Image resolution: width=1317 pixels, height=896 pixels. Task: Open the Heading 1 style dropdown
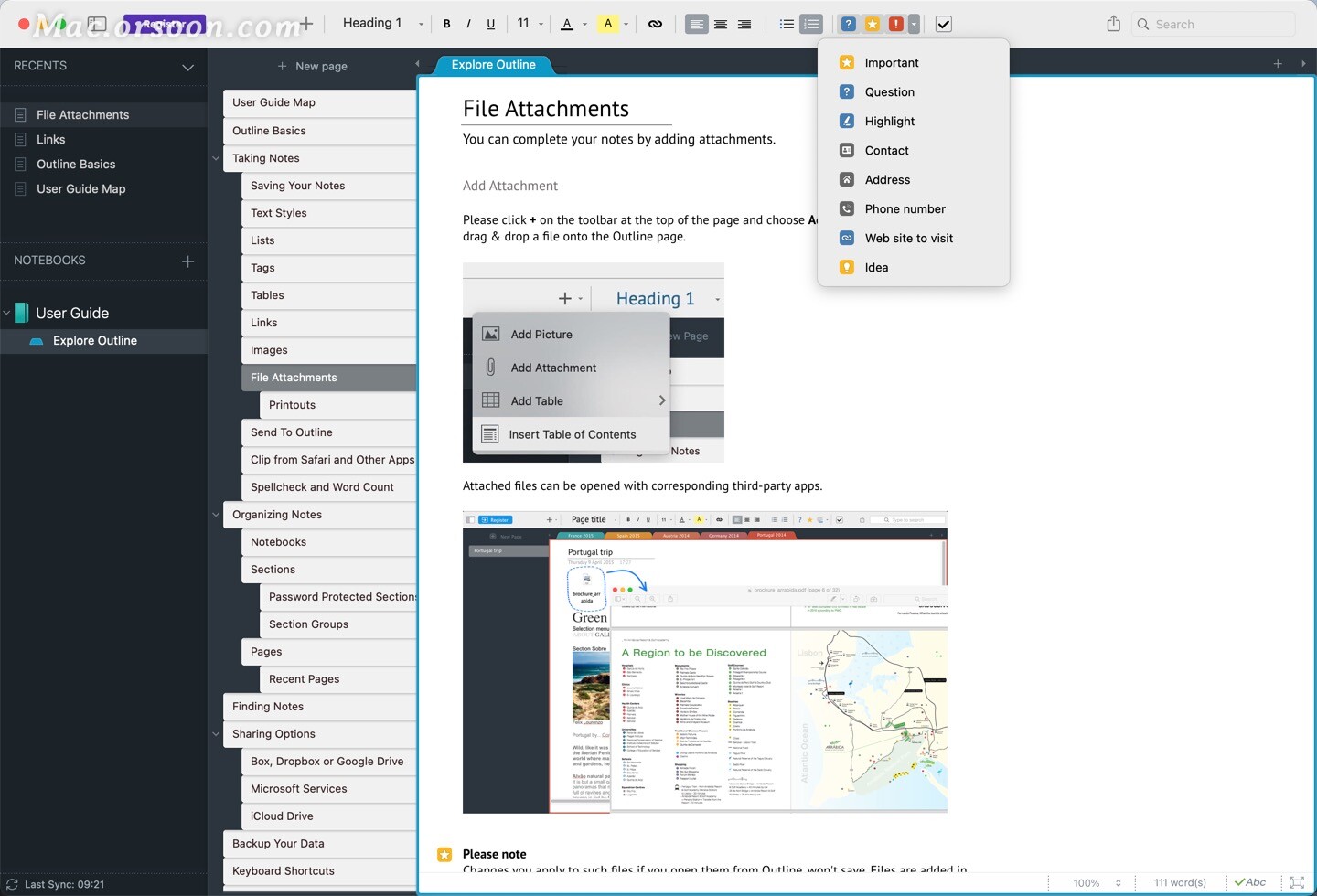tap(382, 24)
